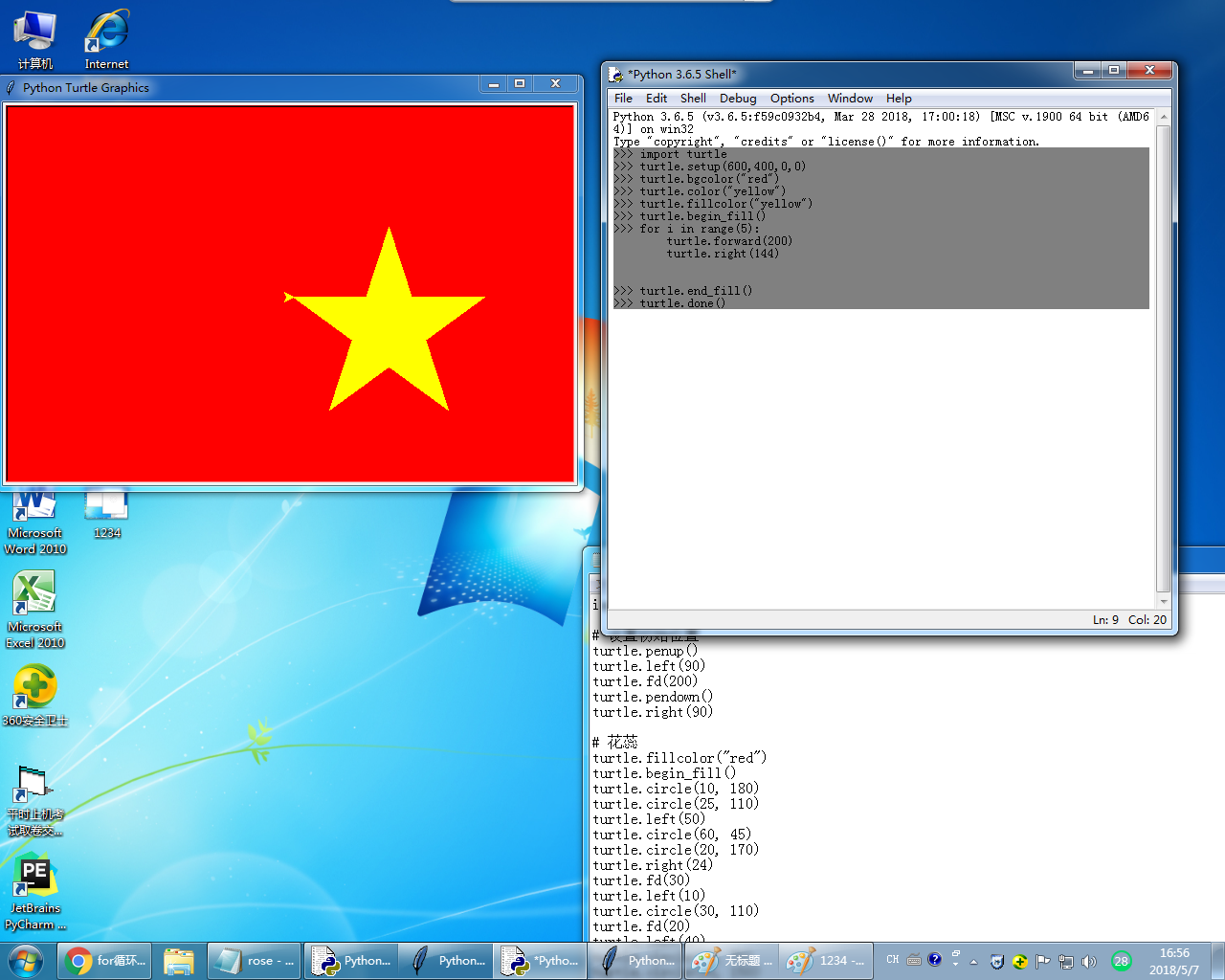1225x980 pixels.
Task: Switch to the rose Notepad taskbar item
Action: [x=255, y=961]
